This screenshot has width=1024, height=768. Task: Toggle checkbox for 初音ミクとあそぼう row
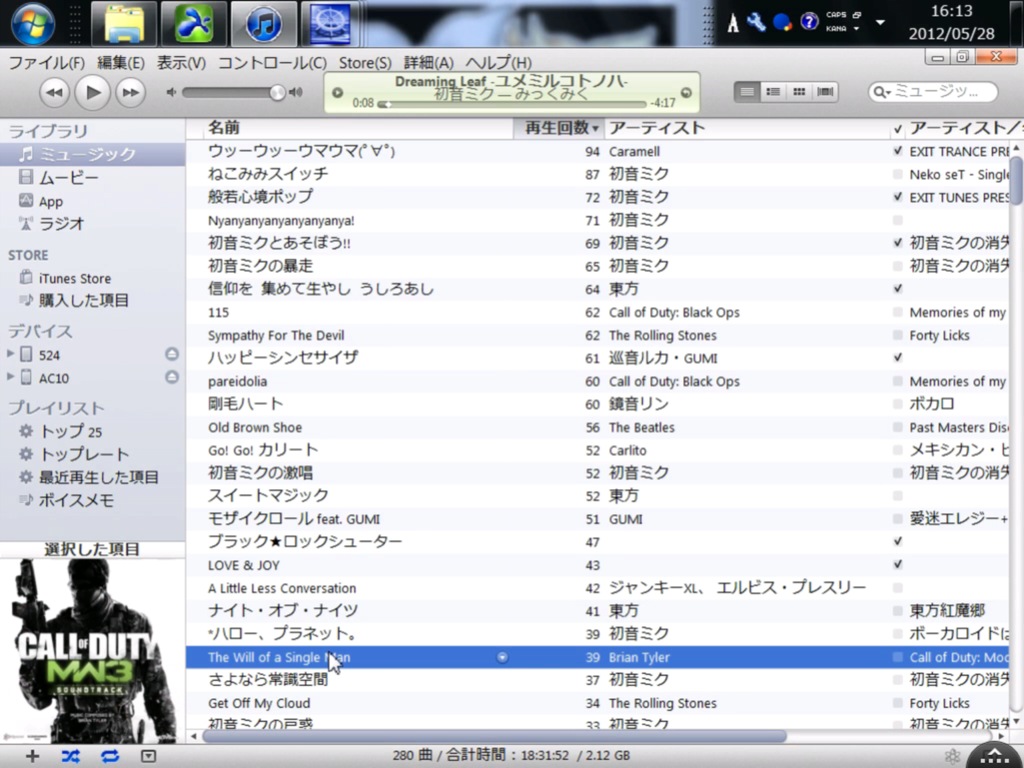coord(898,243)
